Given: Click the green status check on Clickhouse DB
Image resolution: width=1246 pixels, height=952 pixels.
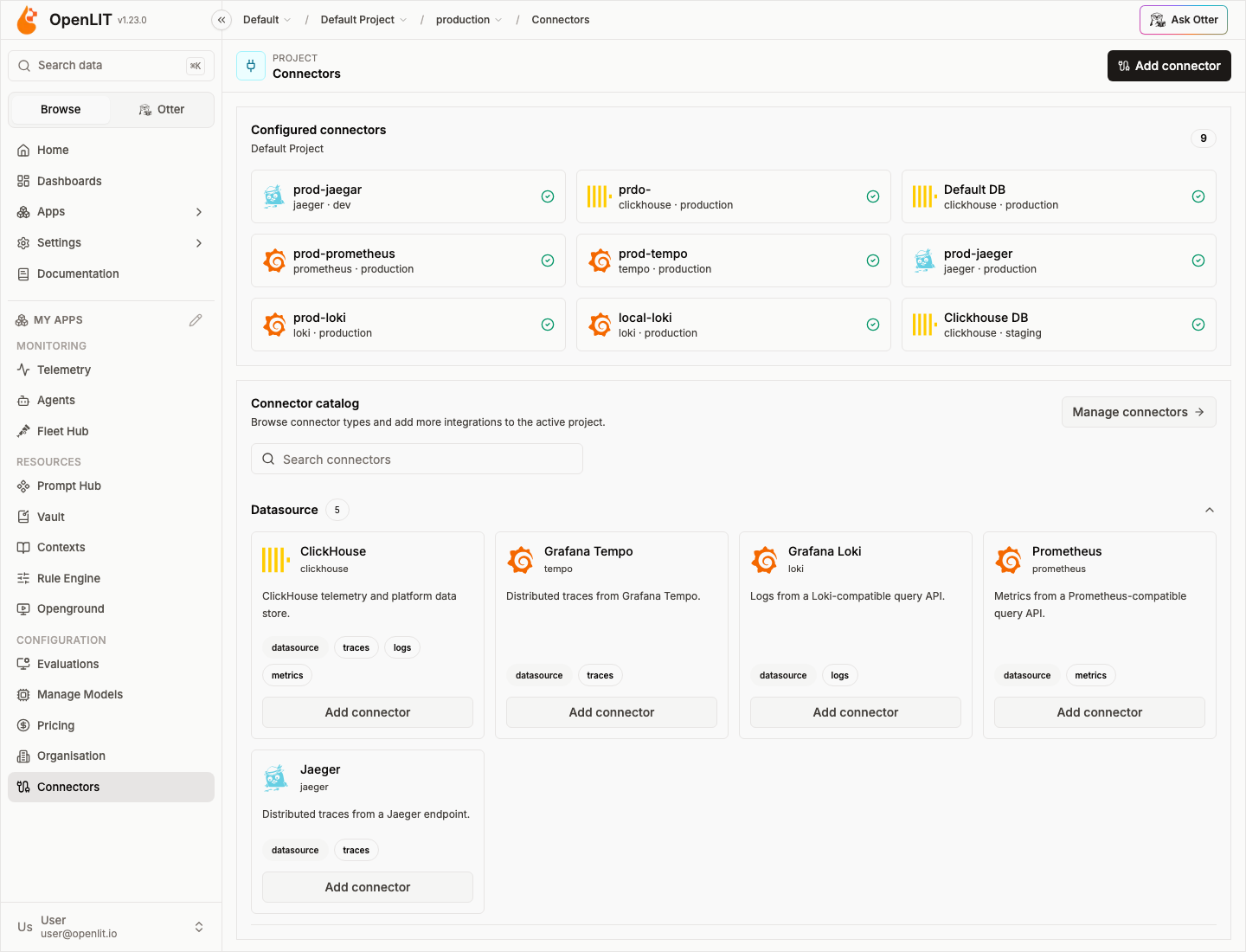Looking at the screenshot, I should coord(1198,325).
